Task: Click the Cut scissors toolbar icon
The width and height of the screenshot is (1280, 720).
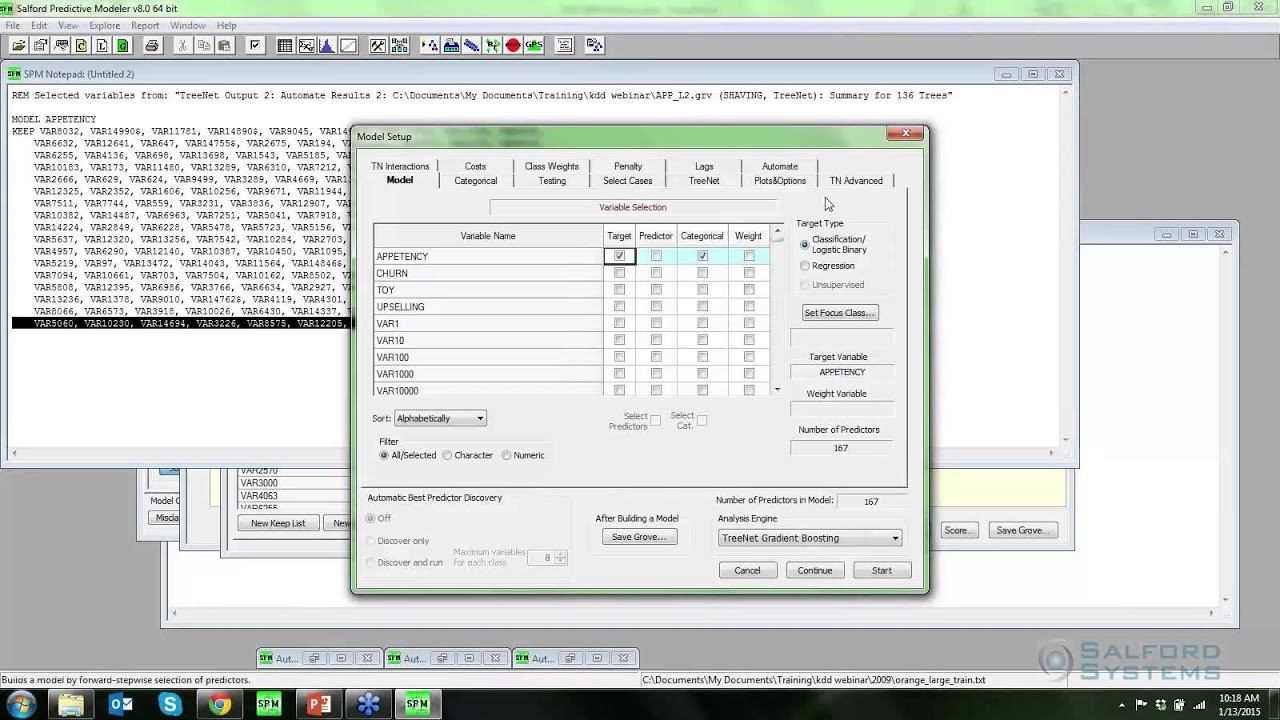Action: [x=182, y=45]
